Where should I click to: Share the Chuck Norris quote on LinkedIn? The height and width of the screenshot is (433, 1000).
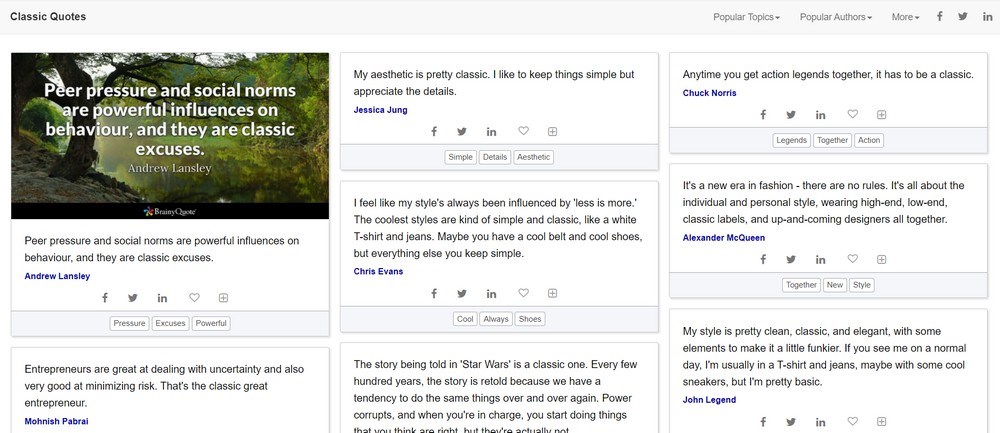point(820,115)
